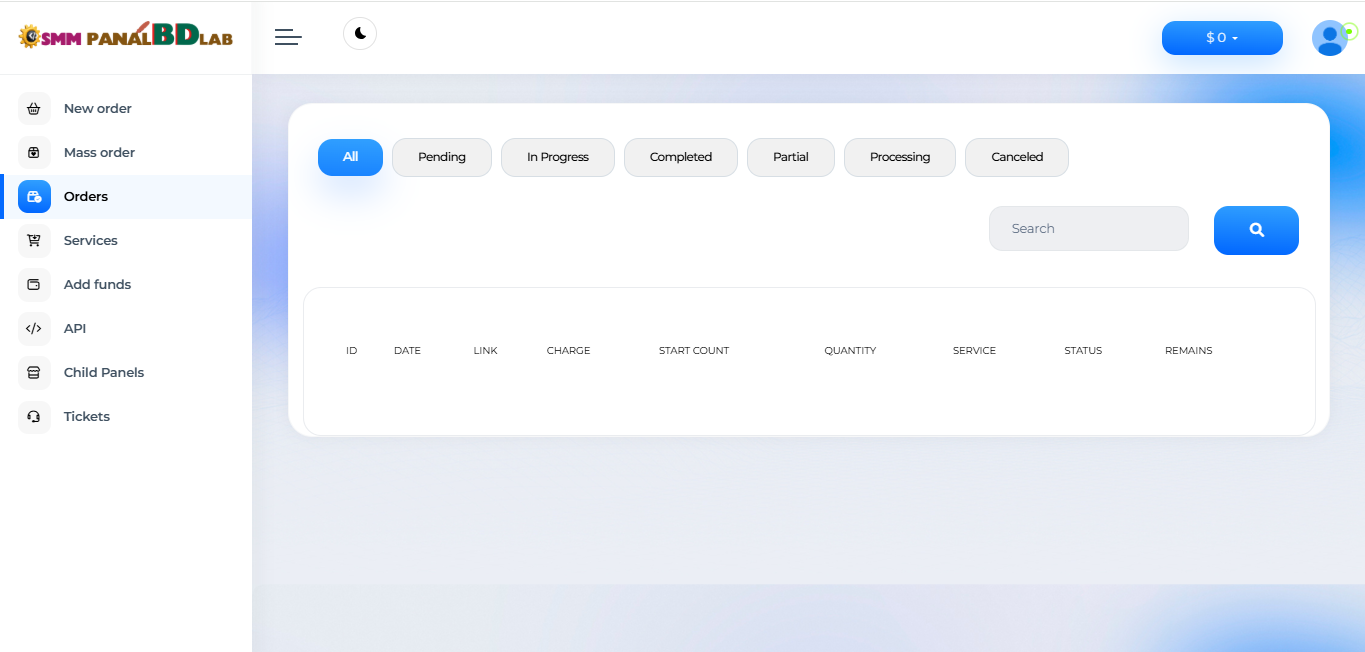This screenshot has width=1365, height=652.
Task: Focus the Search orders input field
Action: click(1088, 229)
